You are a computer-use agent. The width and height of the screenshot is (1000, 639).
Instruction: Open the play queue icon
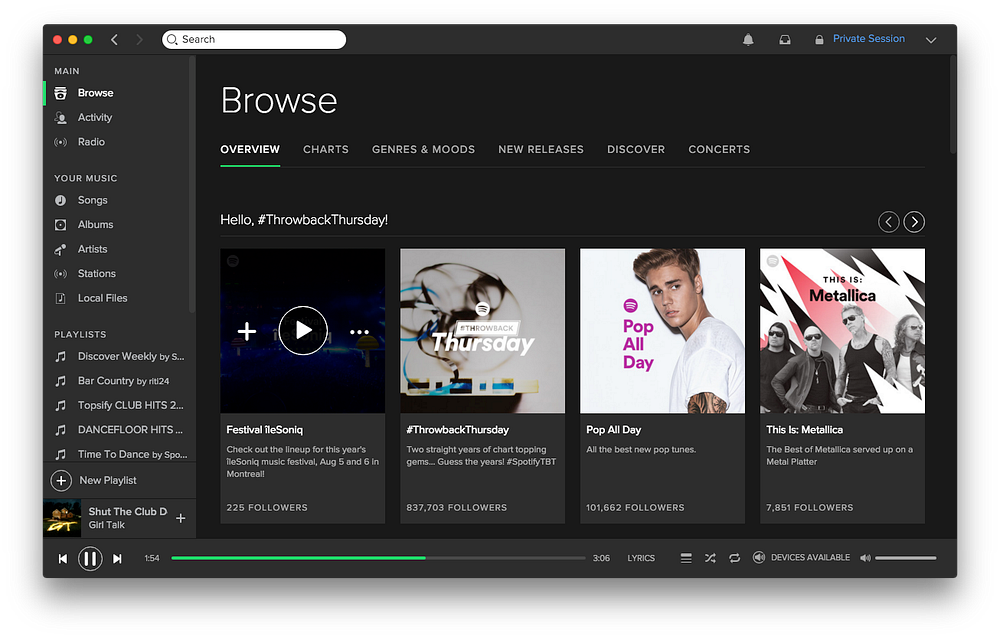tap(686, 558)
